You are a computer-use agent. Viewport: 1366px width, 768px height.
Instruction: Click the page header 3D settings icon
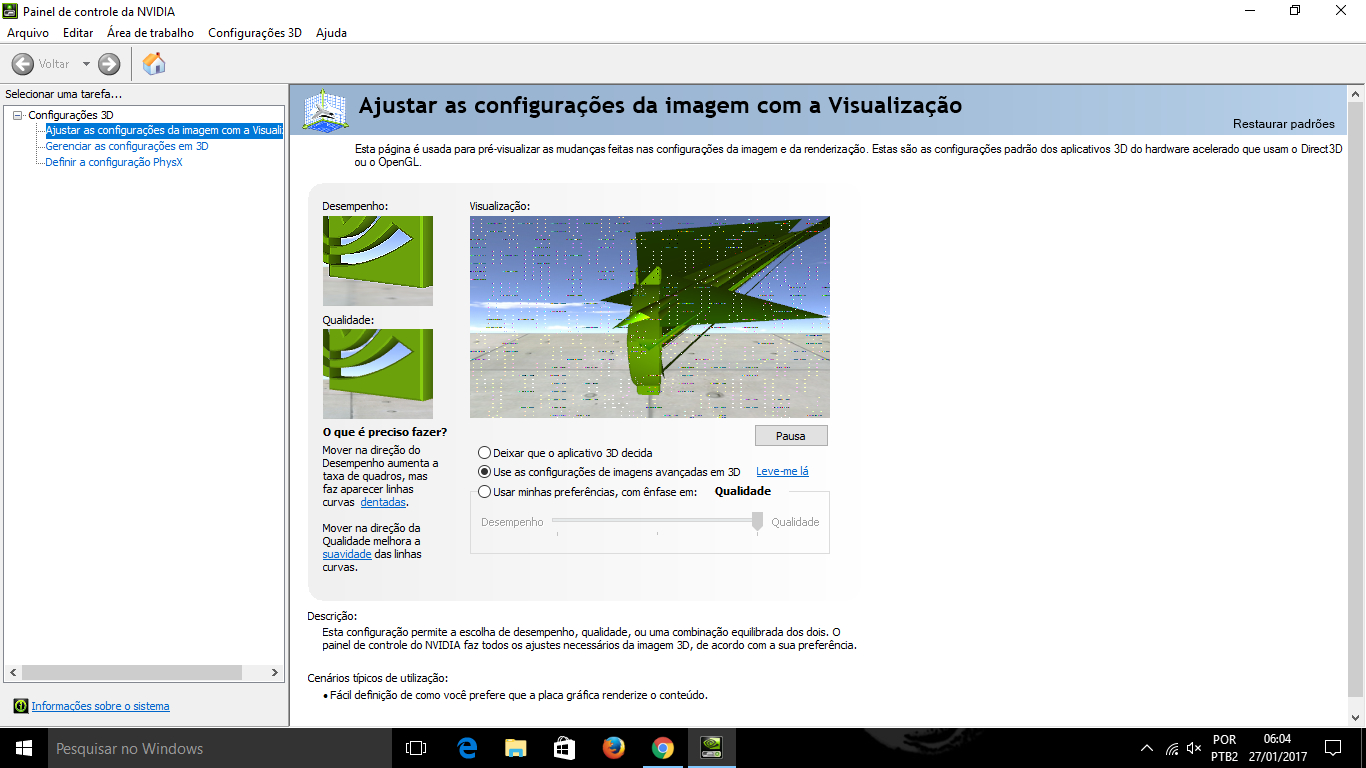click(x=325, y=110)
